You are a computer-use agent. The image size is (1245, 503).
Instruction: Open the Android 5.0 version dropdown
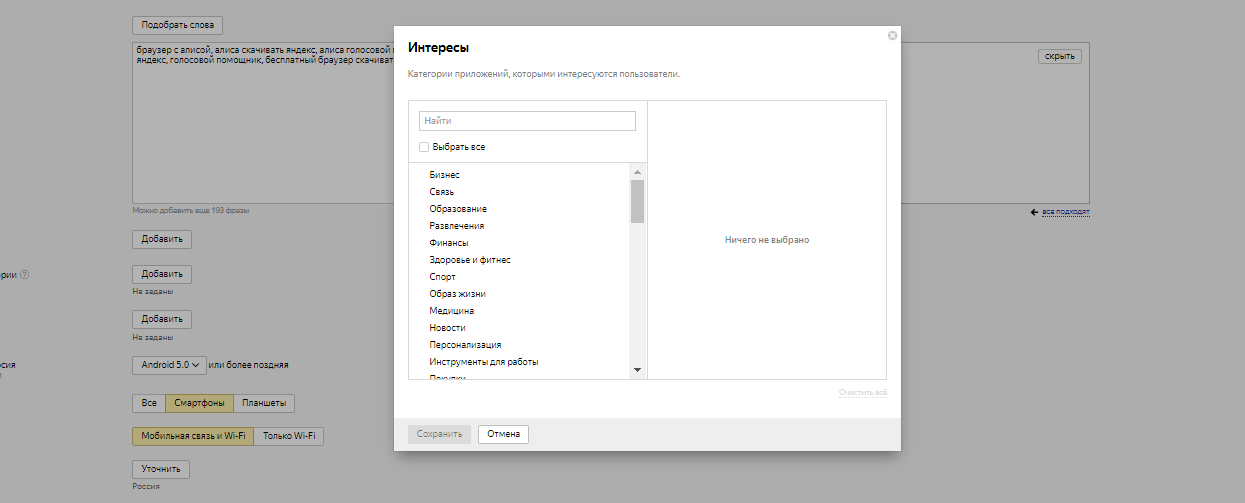(x=169, y=365)
